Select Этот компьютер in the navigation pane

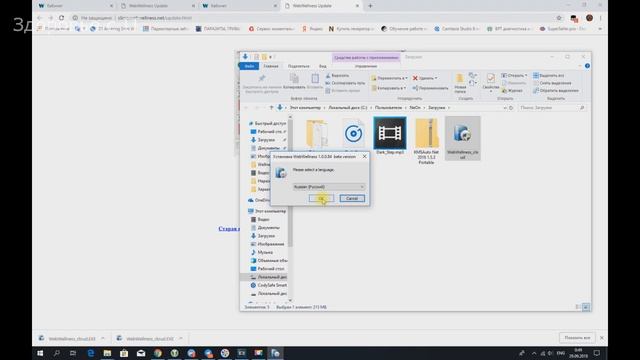point(267,211)
